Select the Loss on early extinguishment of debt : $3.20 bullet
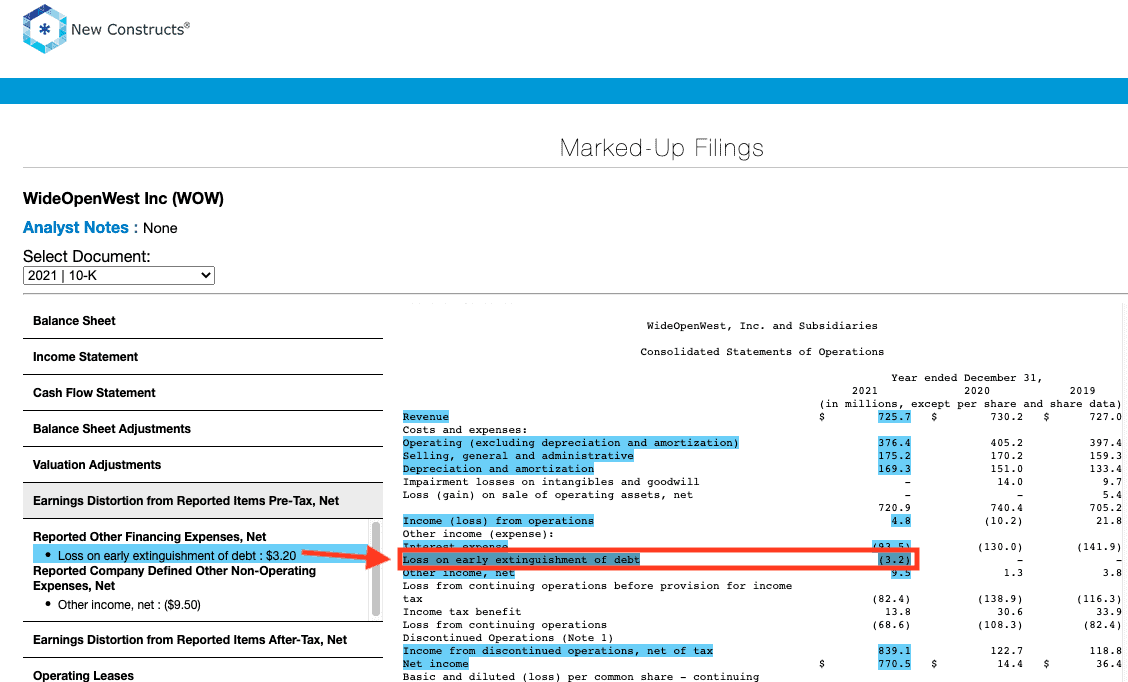1128x682 pixels. (176, 555)
